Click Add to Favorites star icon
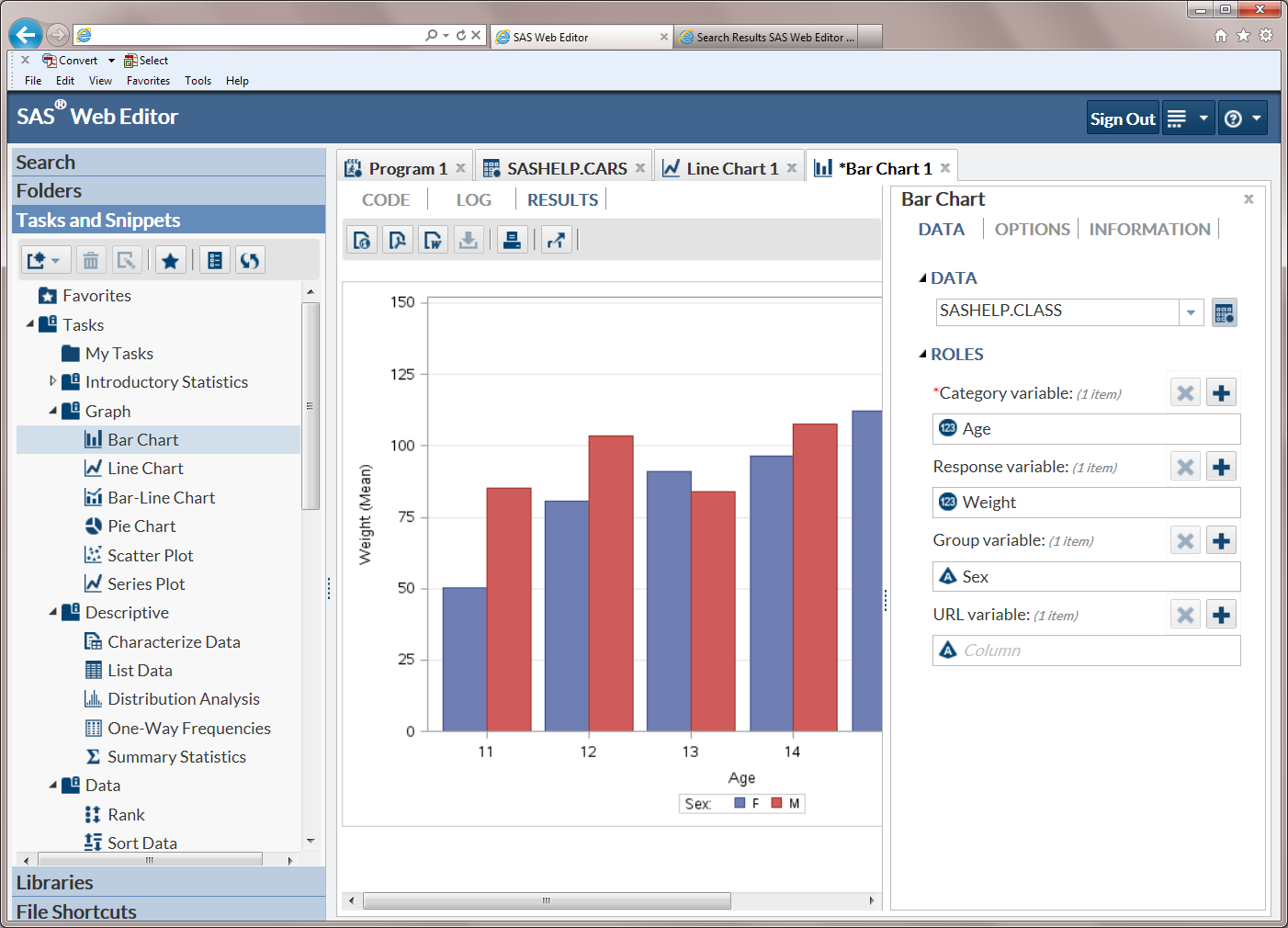The image size is (1288, 928). click(x=170, y=261)
